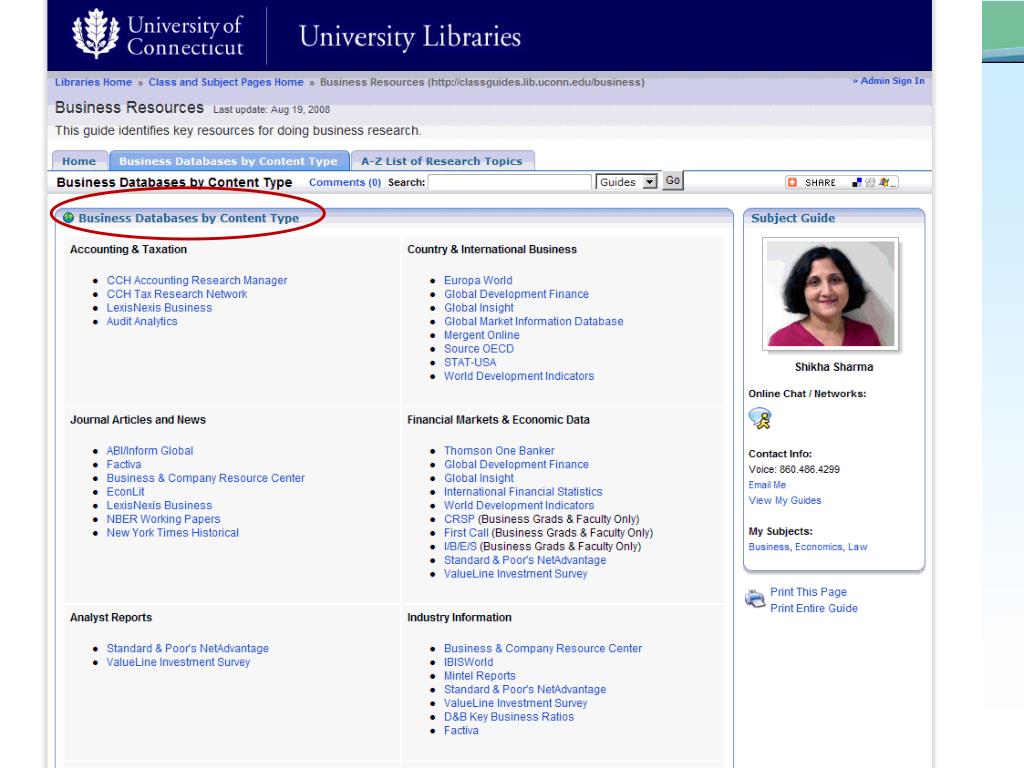
Task: Open I/B/E/S database link
Action: click(x=460, y=547)
